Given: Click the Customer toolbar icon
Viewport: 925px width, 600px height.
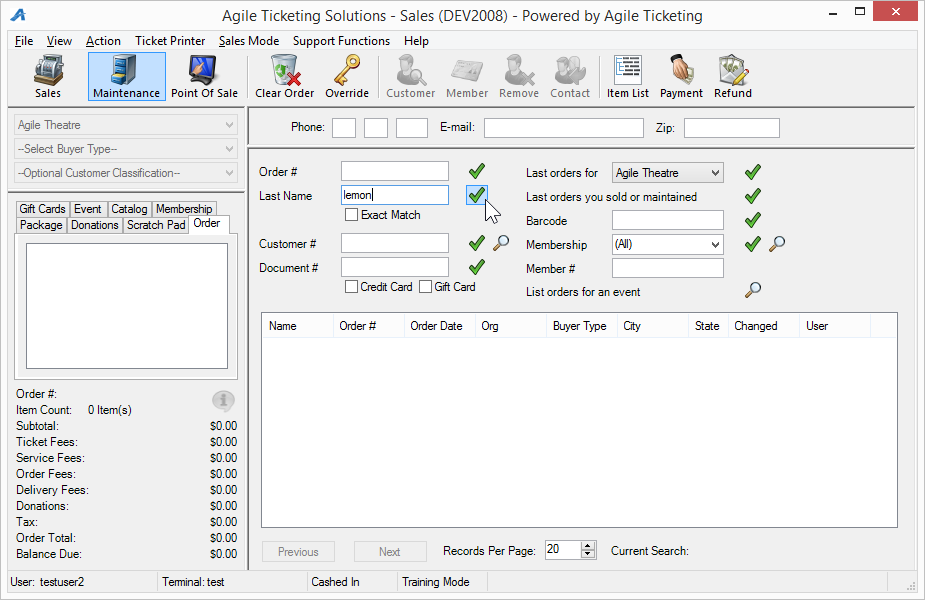Looking at the screenshot, I should click(411, 77).
